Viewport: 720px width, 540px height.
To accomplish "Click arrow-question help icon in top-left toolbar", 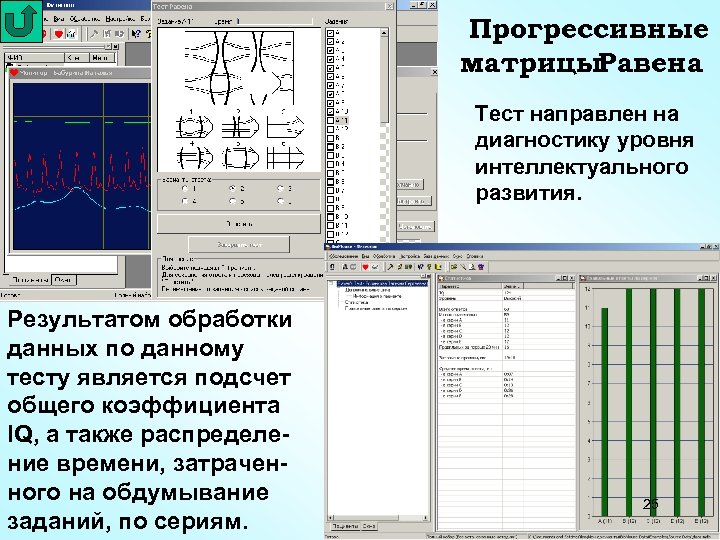I will (x=135, y=34).
